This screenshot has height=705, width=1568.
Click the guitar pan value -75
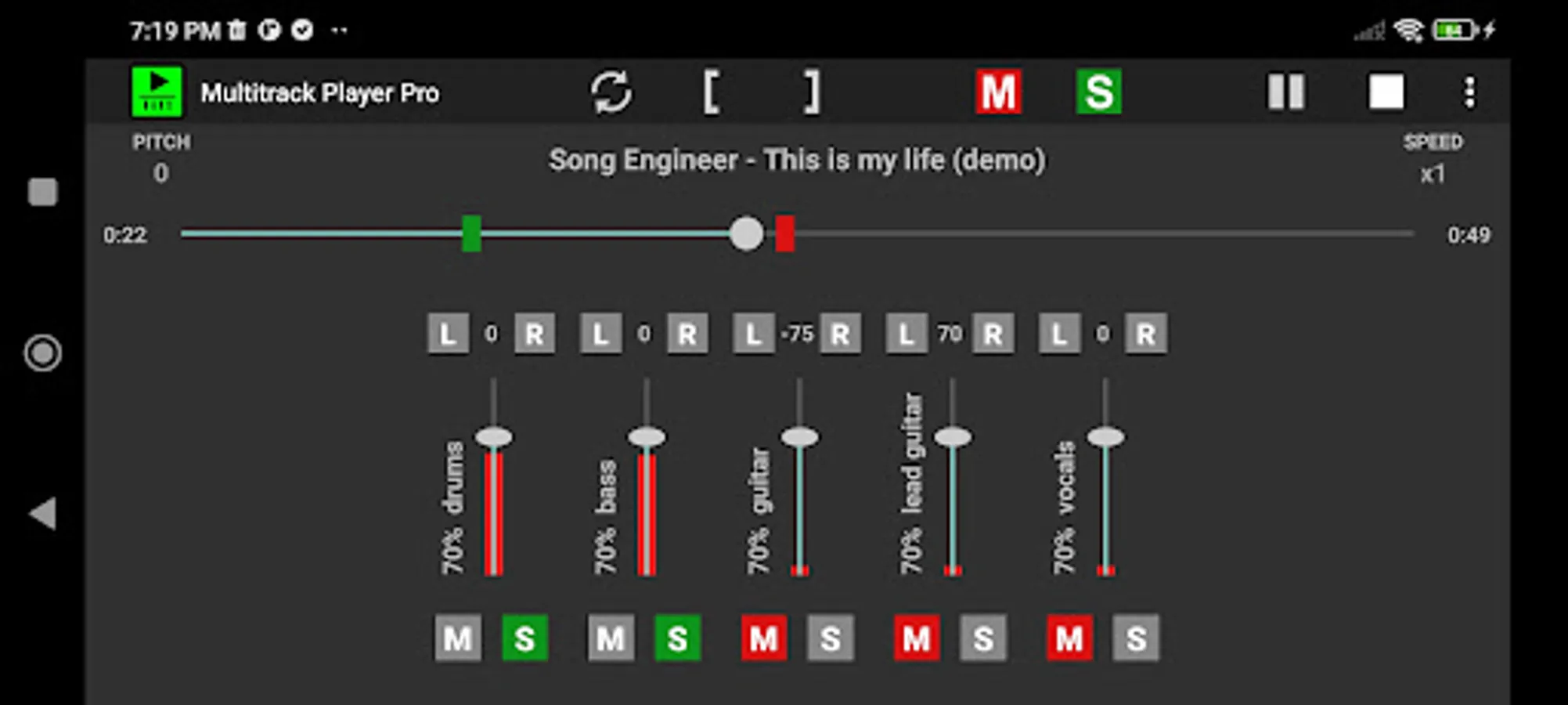click(x=797, y=334)
